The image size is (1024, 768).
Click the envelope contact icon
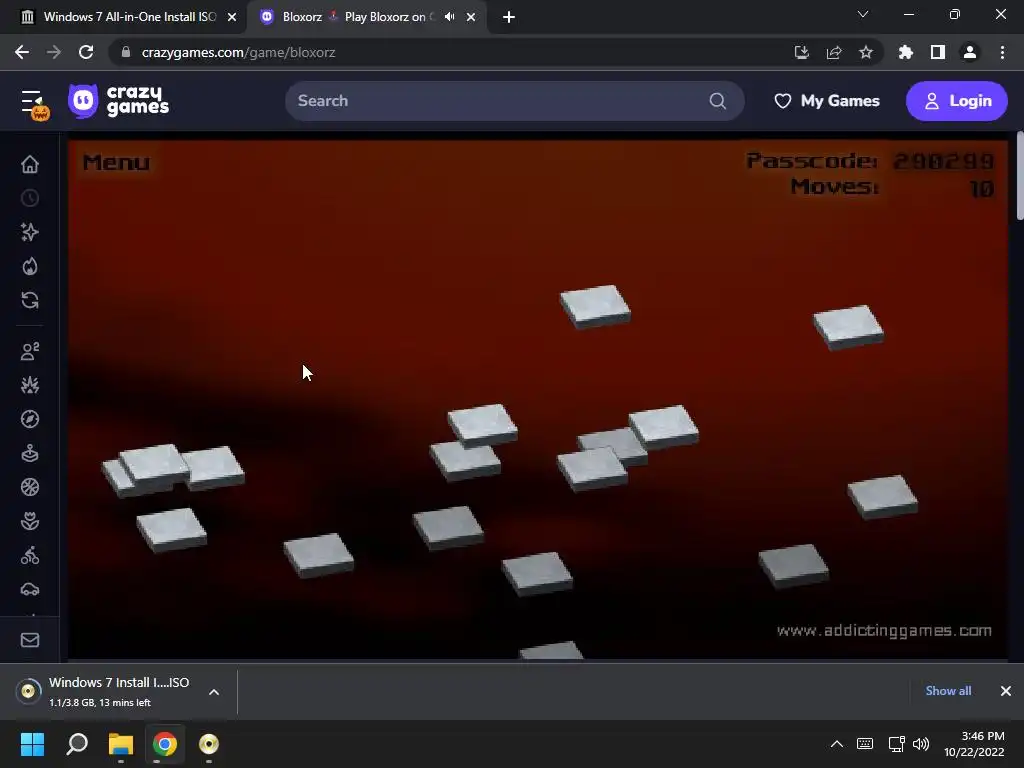30,640
